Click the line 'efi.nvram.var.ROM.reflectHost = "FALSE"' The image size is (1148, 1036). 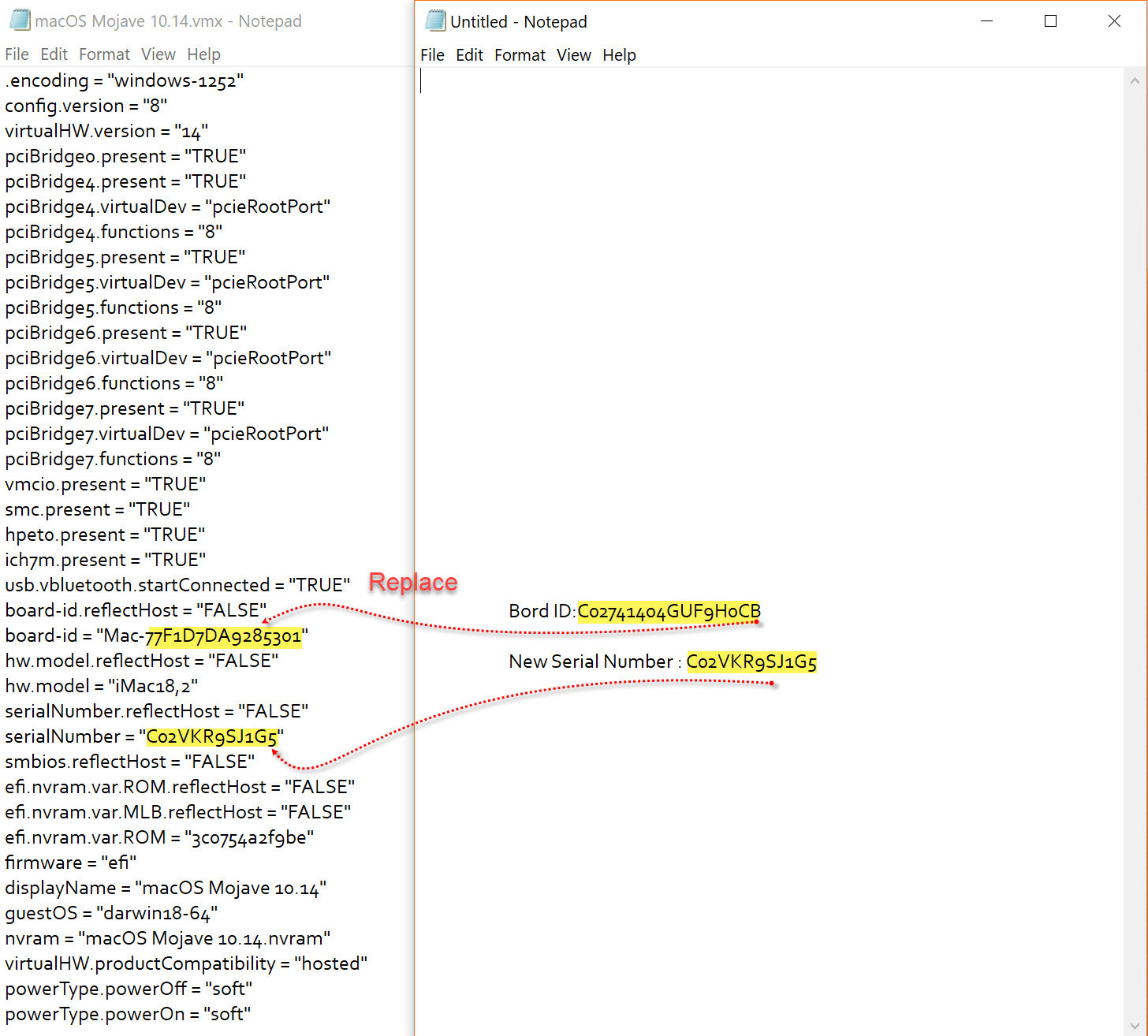coord(180,787)
